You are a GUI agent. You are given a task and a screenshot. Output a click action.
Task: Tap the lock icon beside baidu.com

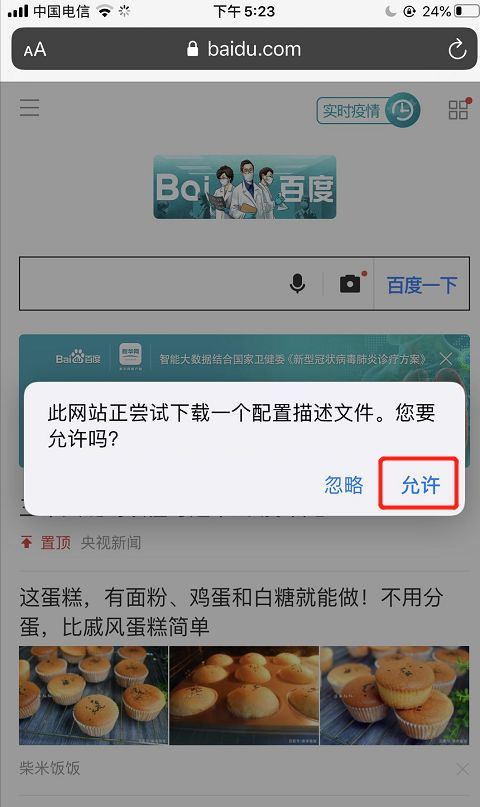point(192,49)
